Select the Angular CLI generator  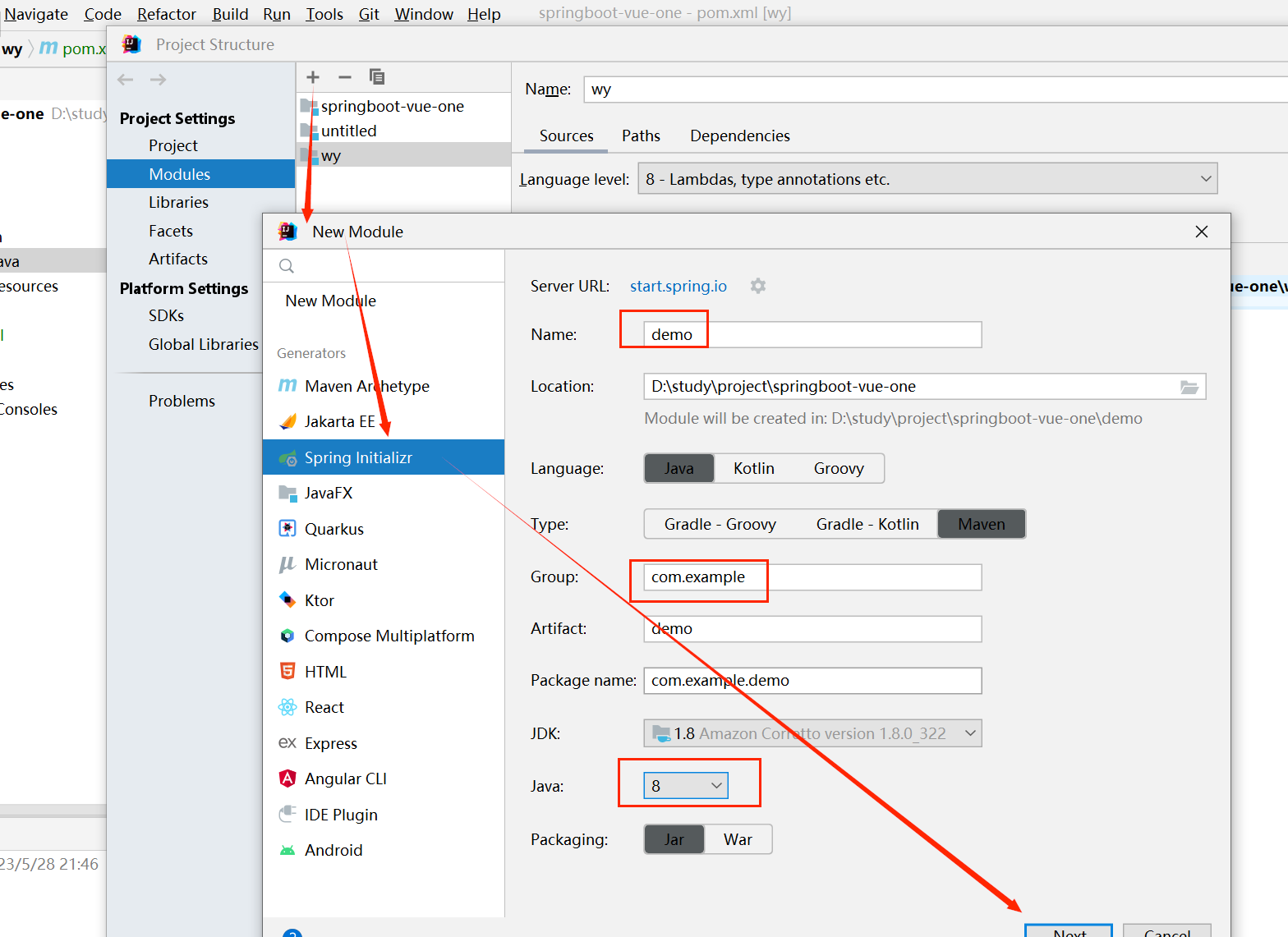pos(384,779)
